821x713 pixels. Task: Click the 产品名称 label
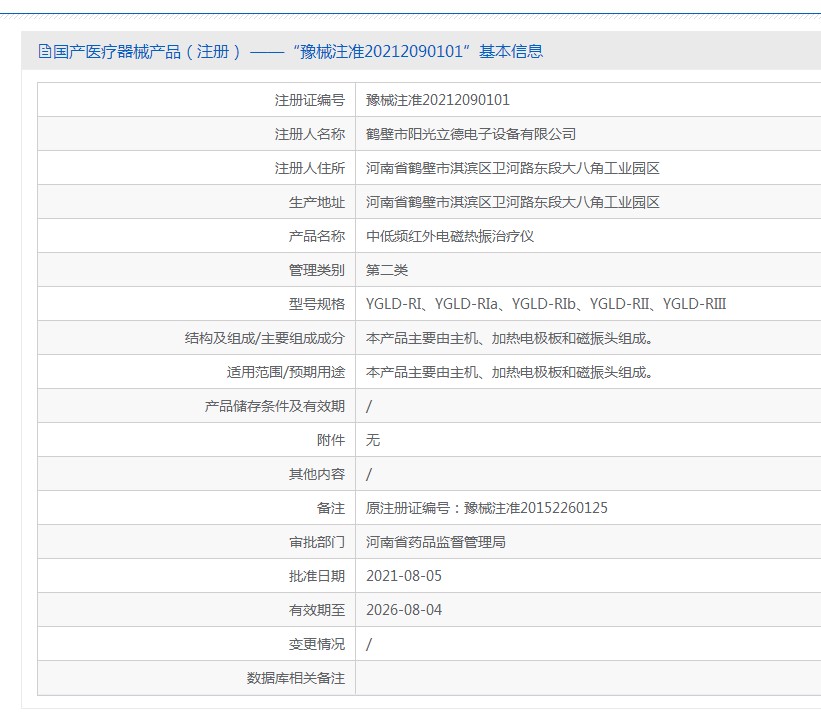(x=316, y=236)
